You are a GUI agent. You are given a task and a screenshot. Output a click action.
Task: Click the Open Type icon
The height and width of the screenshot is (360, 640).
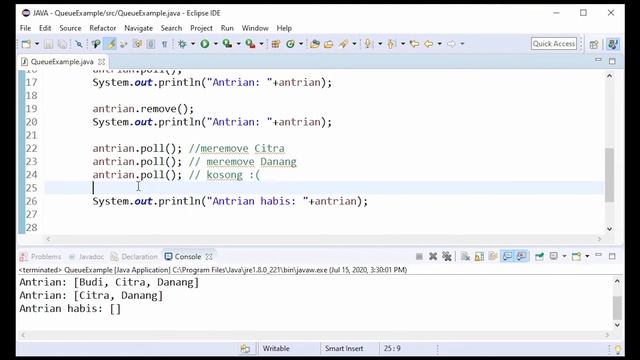click(315, 44)
